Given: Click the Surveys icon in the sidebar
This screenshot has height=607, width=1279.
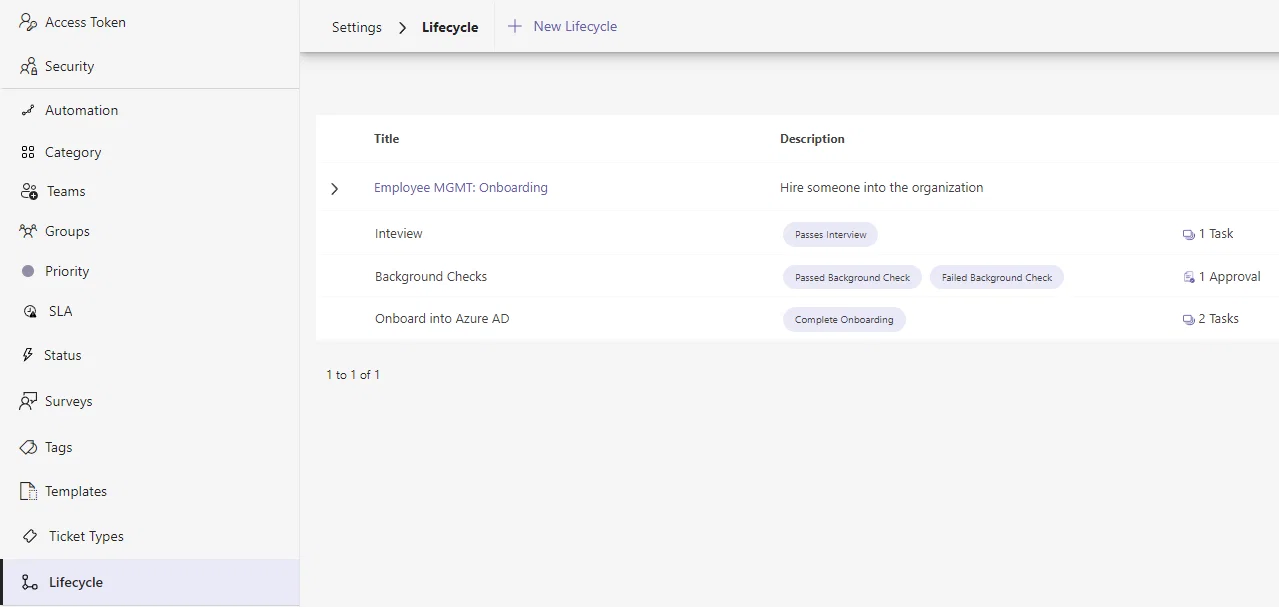Looking at the screenshot, I should click(28, 401).
